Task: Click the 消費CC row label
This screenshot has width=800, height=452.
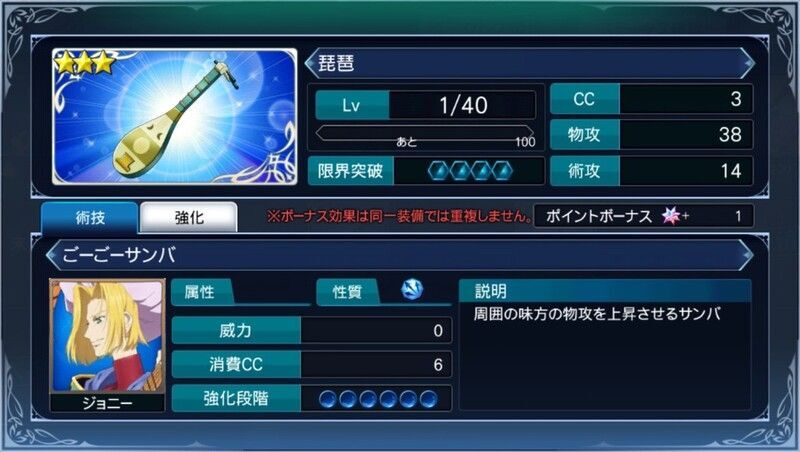Action: tap(236, 364)
